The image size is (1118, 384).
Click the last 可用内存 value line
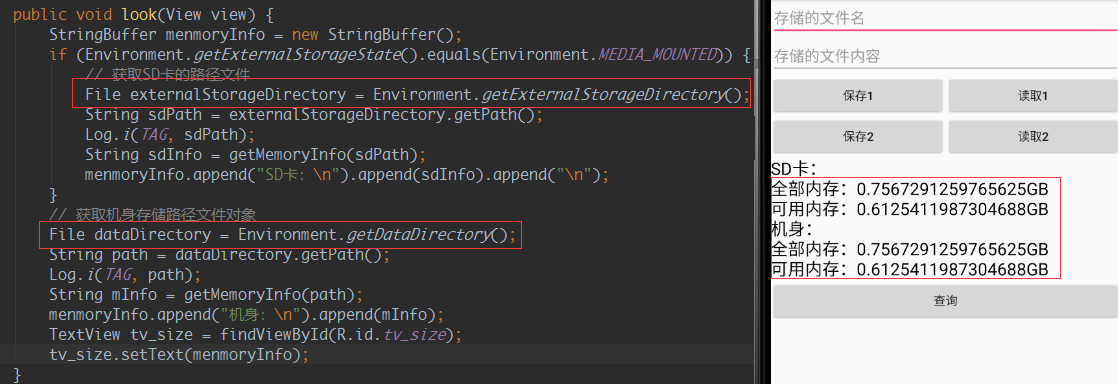point(910,269)
